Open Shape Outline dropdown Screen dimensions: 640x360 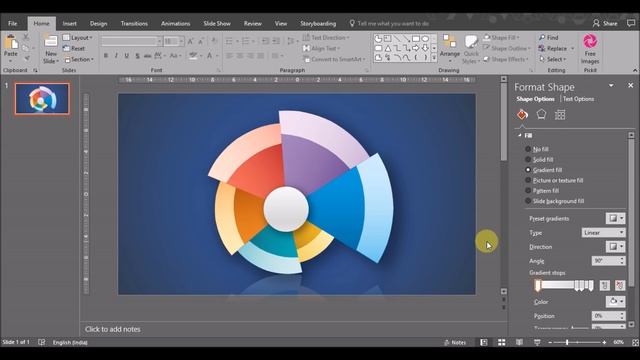507,48
